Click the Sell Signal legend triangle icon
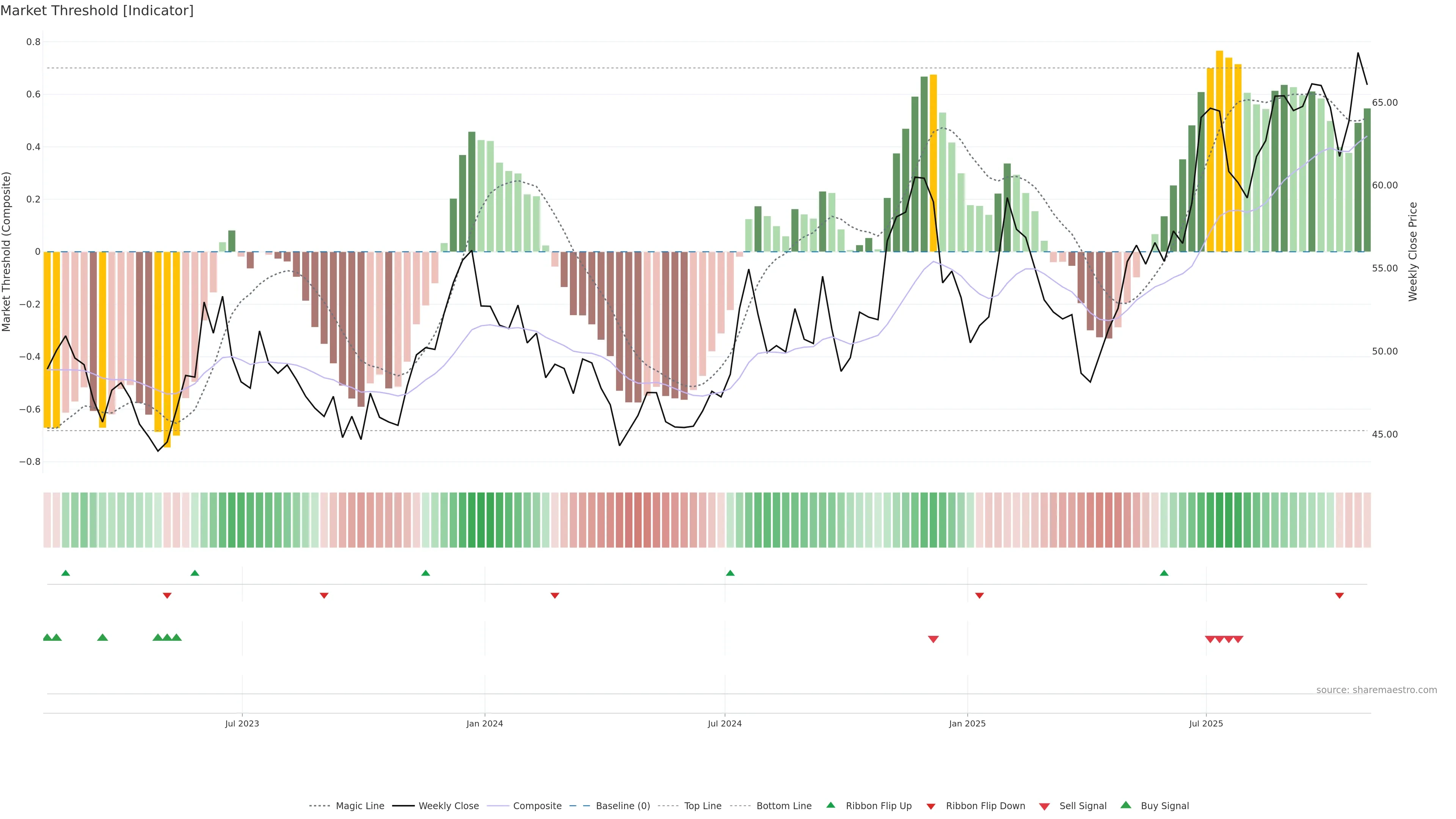Viewport: 1456px width, 819px height. (x=1045, y=806)
